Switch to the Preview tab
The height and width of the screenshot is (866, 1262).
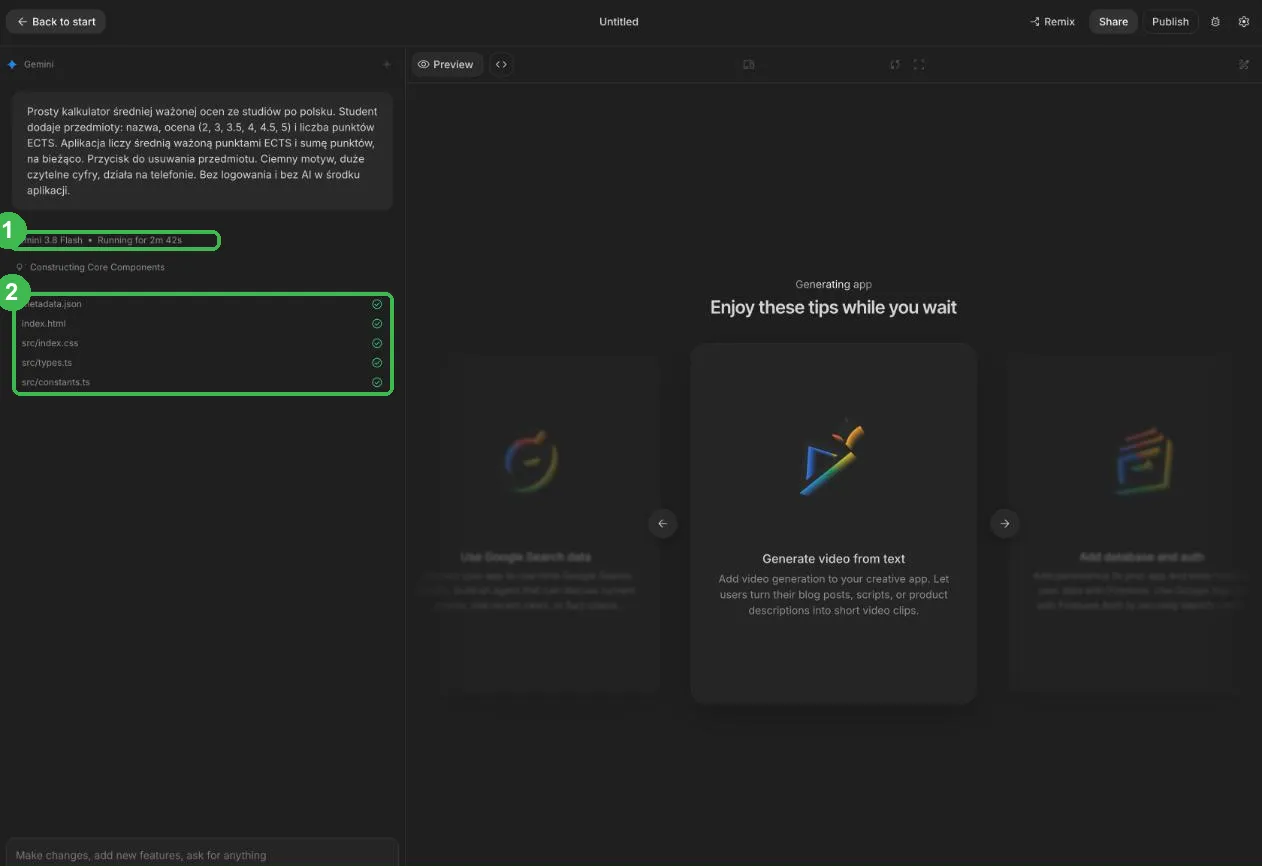tap(446, 64)
